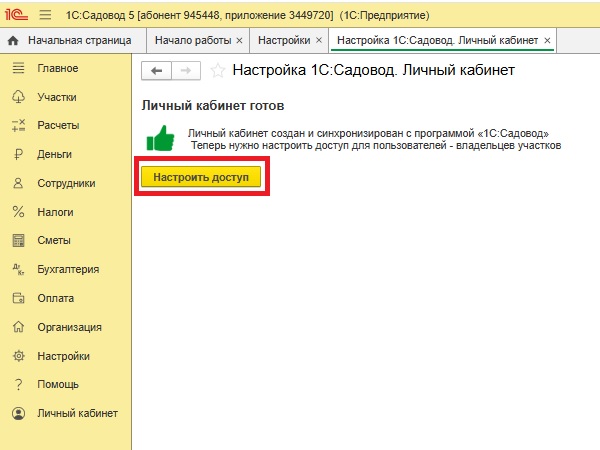The height and width of the screenshot is (450, 600).
Task: Click the wallet icon for Оплата
Action: (18, 298)
